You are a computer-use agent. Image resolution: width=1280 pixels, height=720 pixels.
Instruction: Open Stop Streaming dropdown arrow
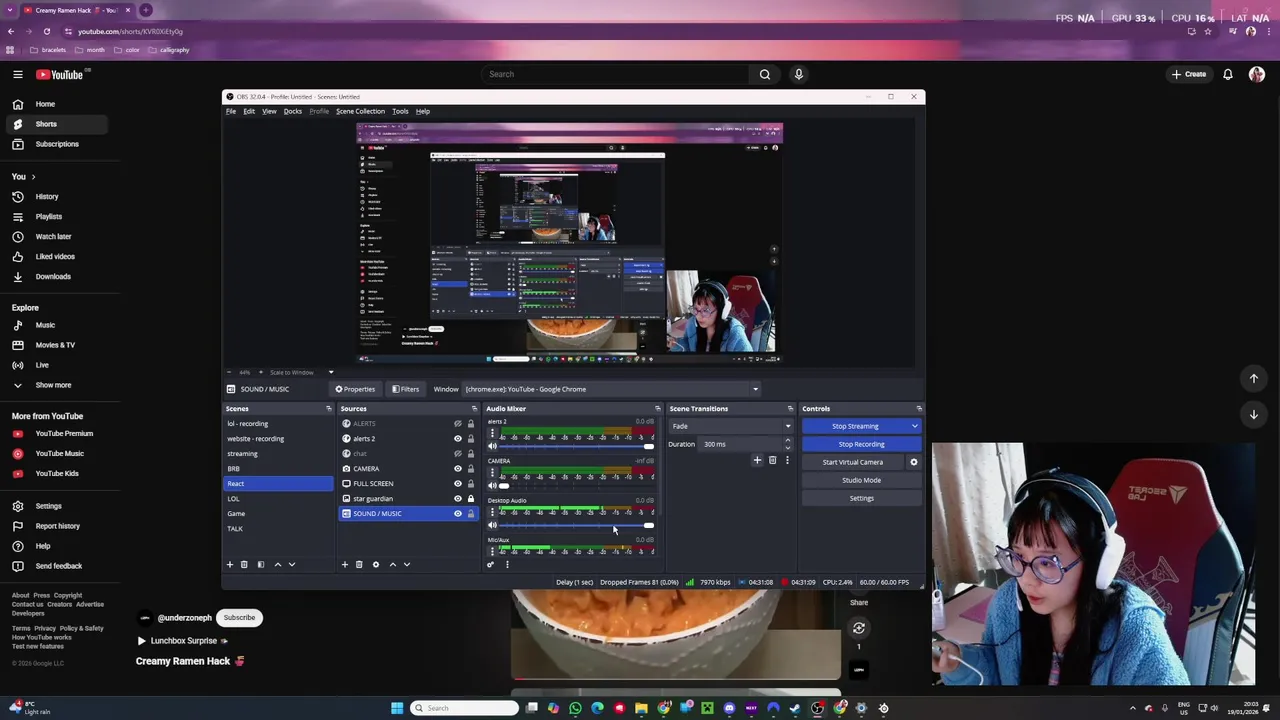(914, 426)
